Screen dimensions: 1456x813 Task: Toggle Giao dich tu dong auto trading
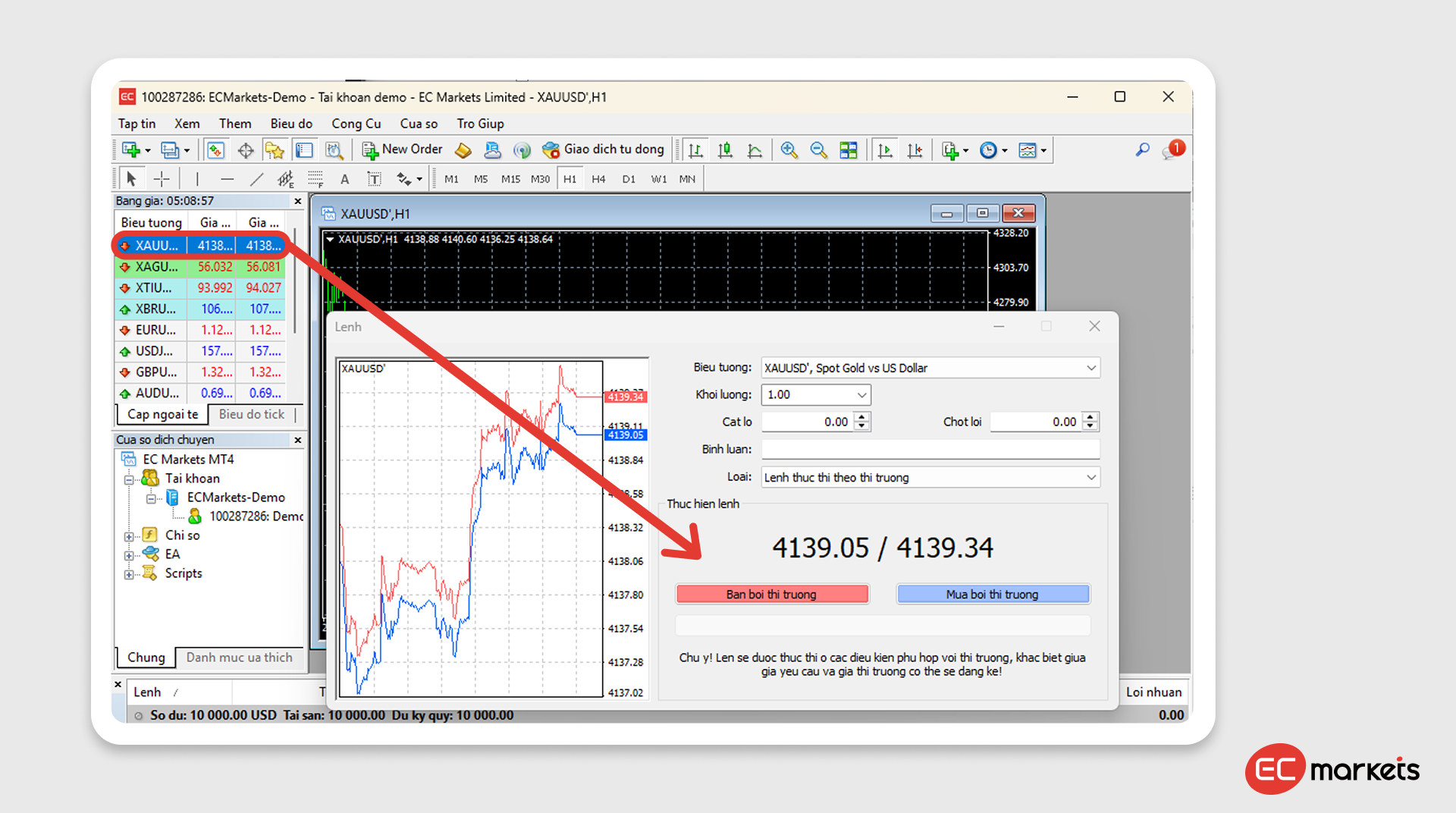[x=604, y=149]
